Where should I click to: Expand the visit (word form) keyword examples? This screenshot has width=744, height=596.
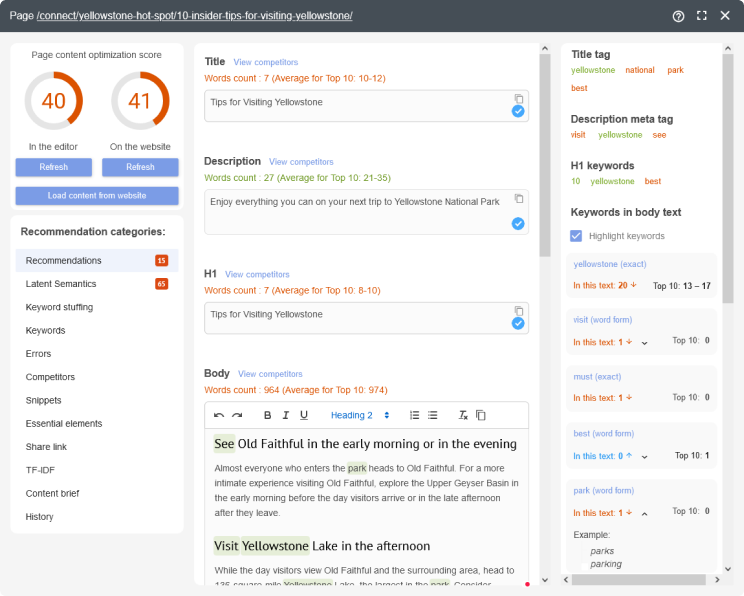tap(644, 342)
